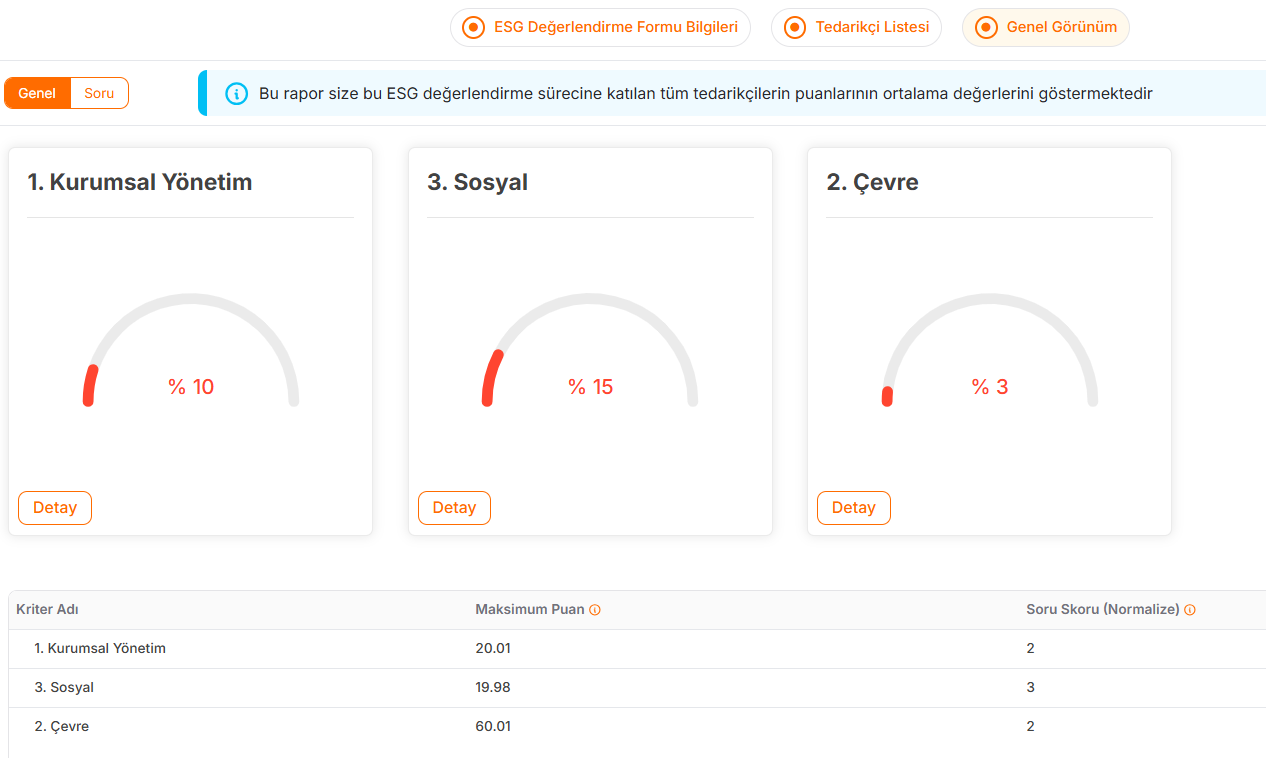The image size is (1266, 758).
Task: Select the Genel view toggle
Action: coord(37,93)
